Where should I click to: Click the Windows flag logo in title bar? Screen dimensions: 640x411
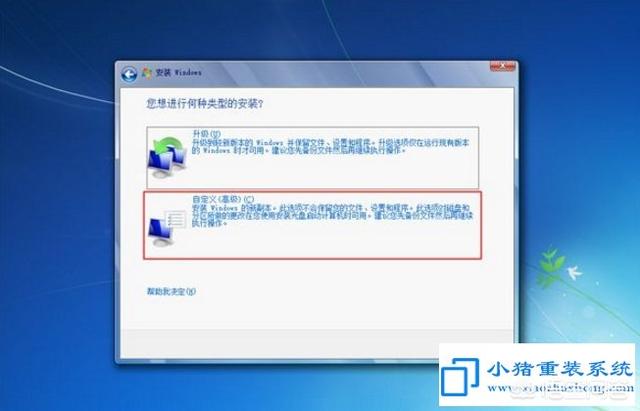point(147,73)
